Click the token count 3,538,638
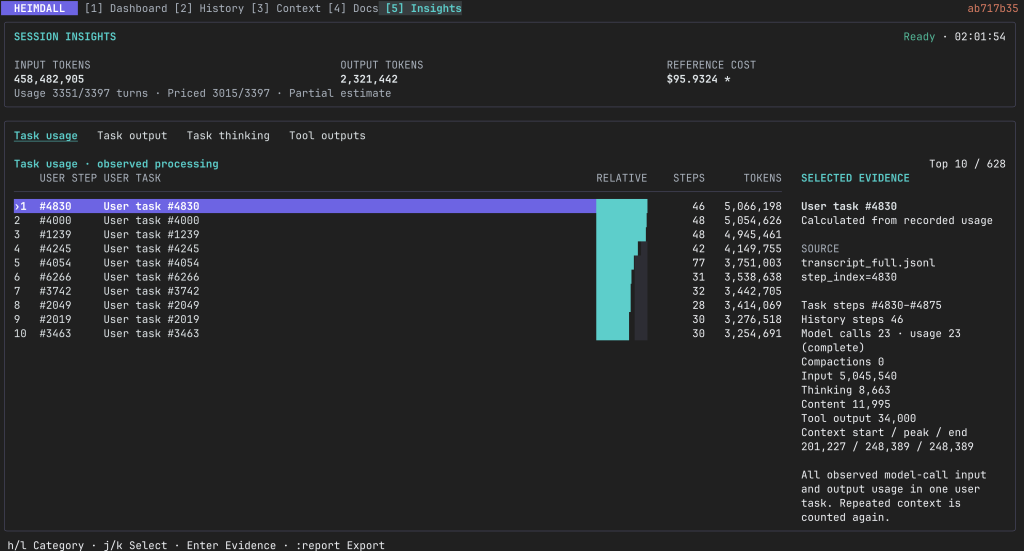Viewport: 1024px width, 551px height. coord(752,277)
